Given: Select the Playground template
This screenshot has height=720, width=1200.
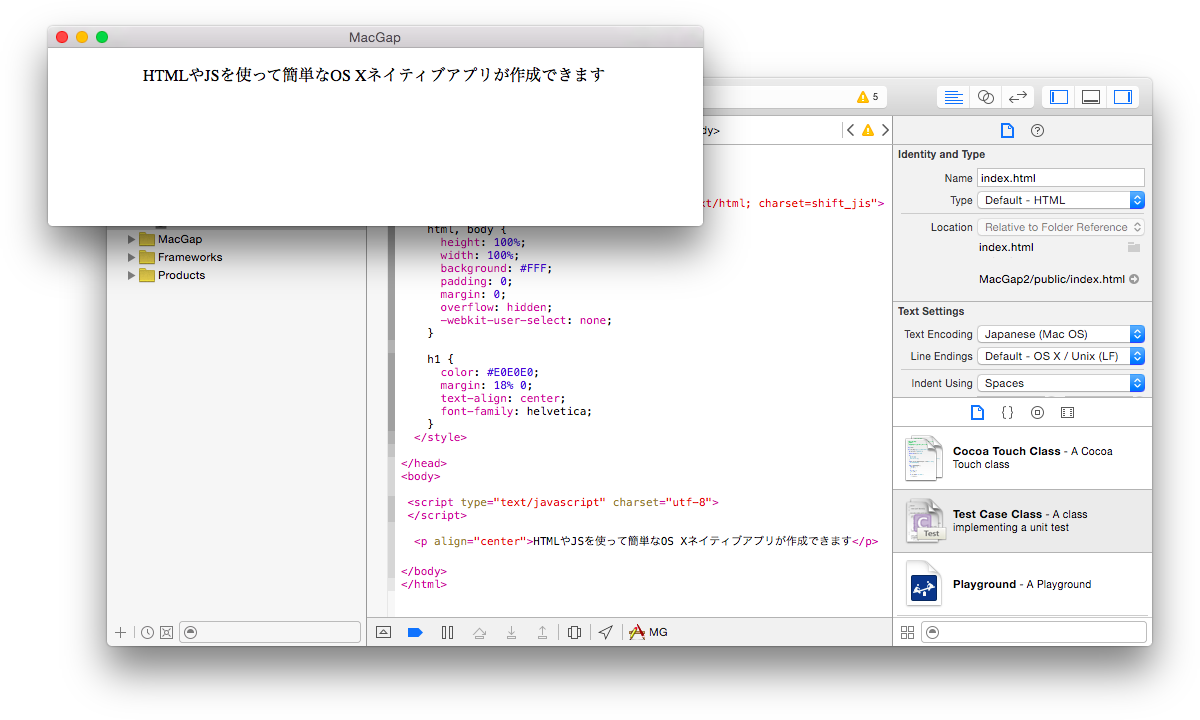Looking at the screenshot, I should (x=1022, y=584).
